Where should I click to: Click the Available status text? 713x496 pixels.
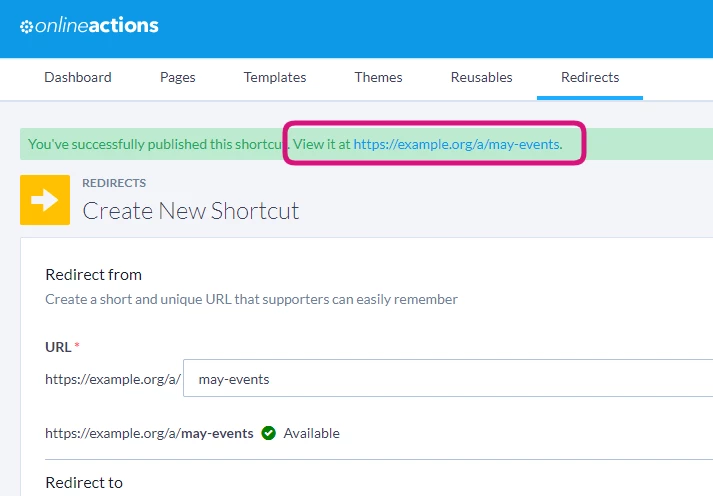311,433
